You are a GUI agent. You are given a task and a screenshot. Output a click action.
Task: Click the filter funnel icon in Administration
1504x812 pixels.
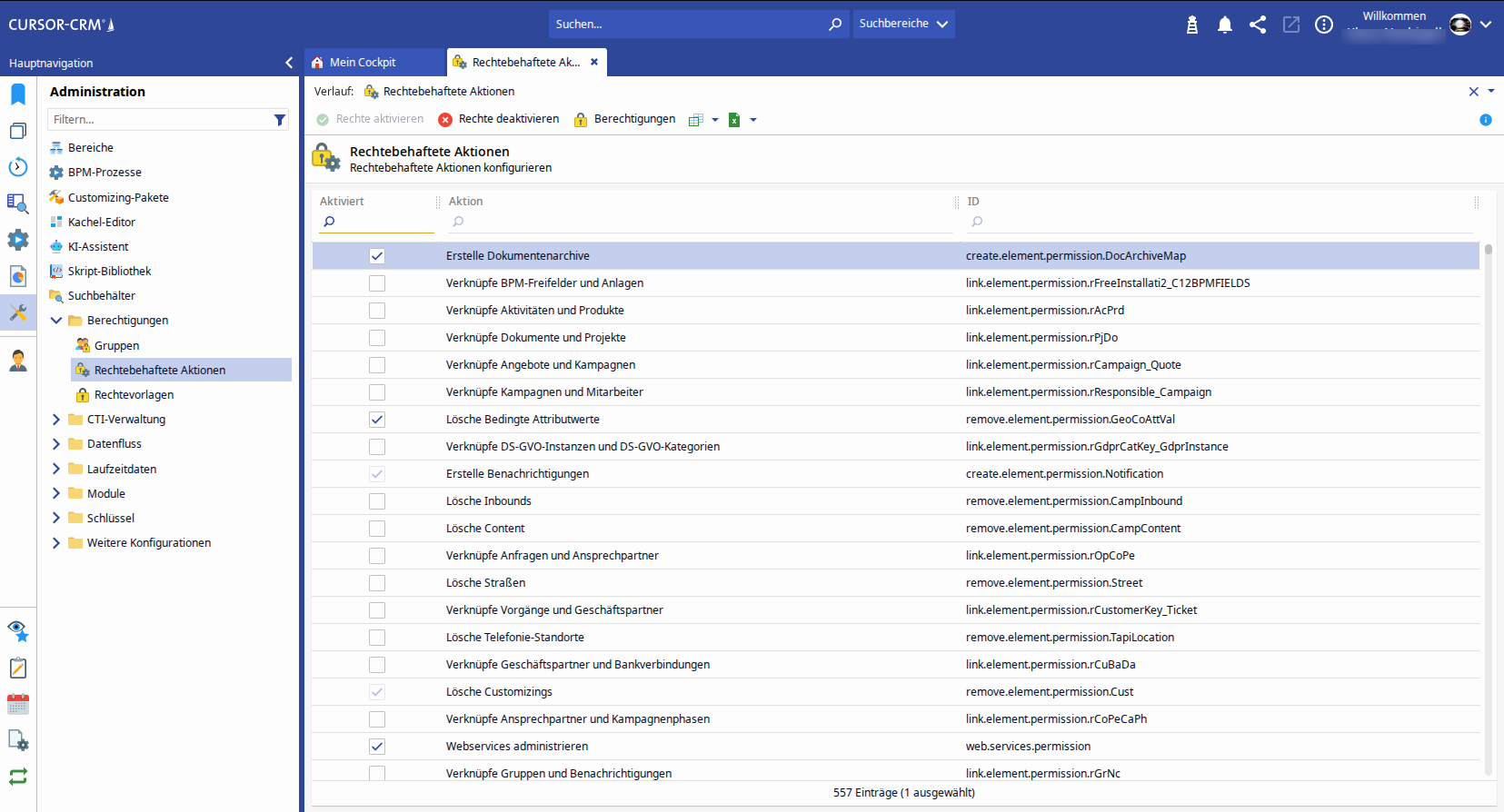280,120
